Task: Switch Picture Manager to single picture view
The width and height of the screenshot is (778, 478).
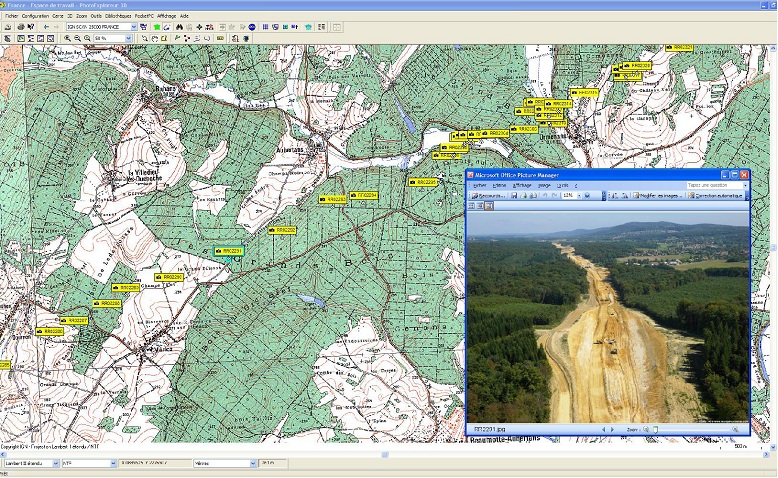Action: (x=489, y=206)
